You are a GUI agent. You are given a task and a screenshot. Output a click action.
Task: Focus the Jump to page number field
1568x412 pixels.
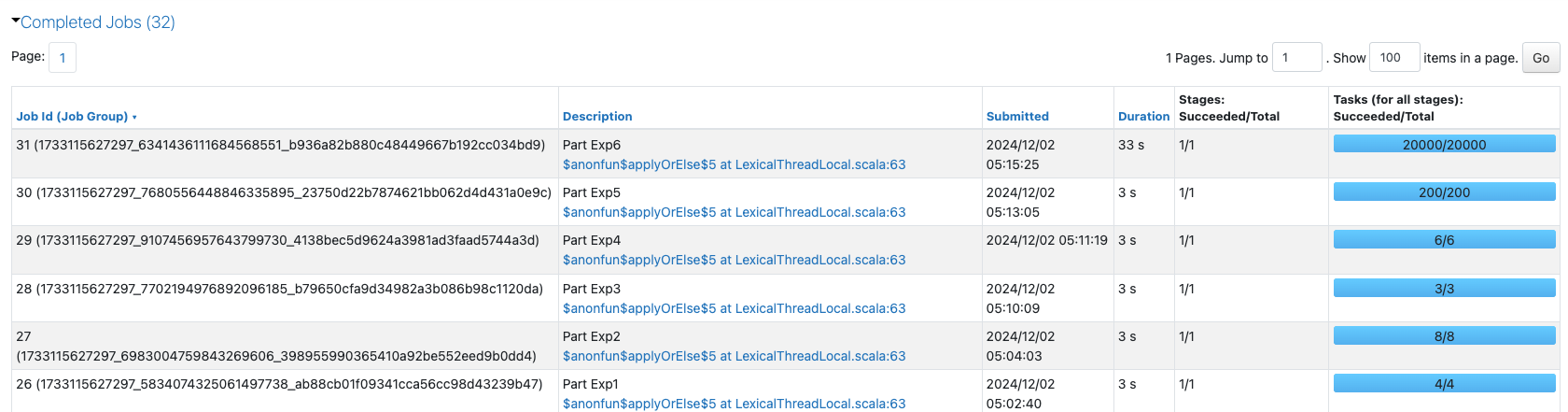click(x=1297, y=58)
